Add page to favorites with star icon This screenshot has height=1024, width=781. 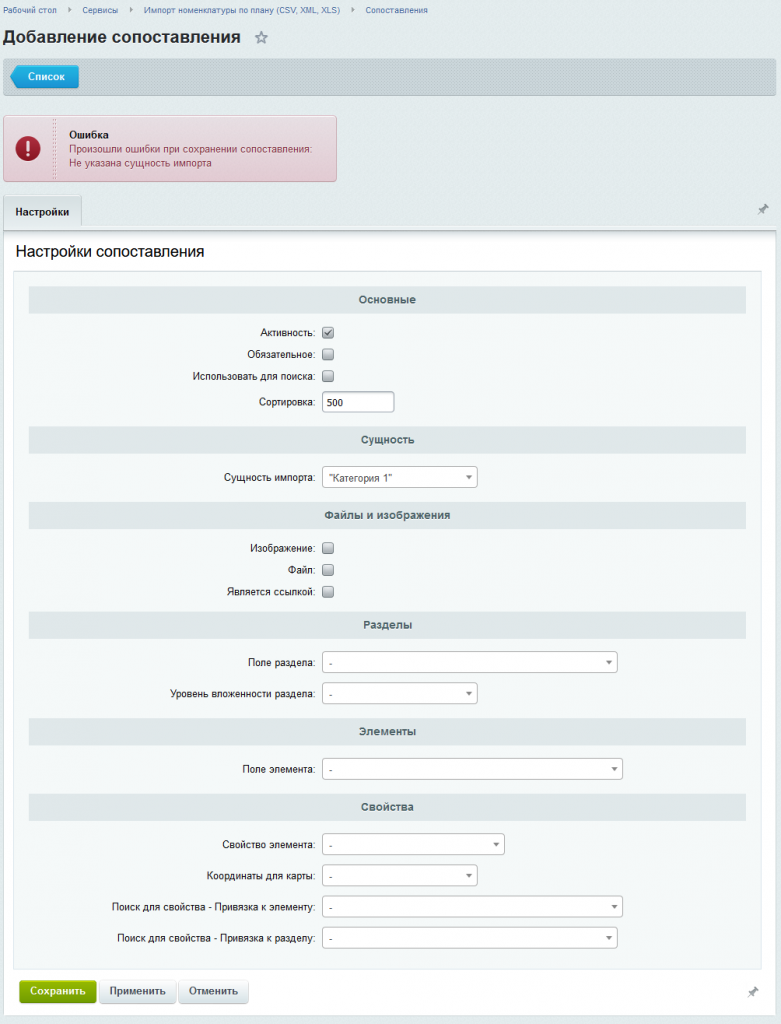tap(261, 37)
